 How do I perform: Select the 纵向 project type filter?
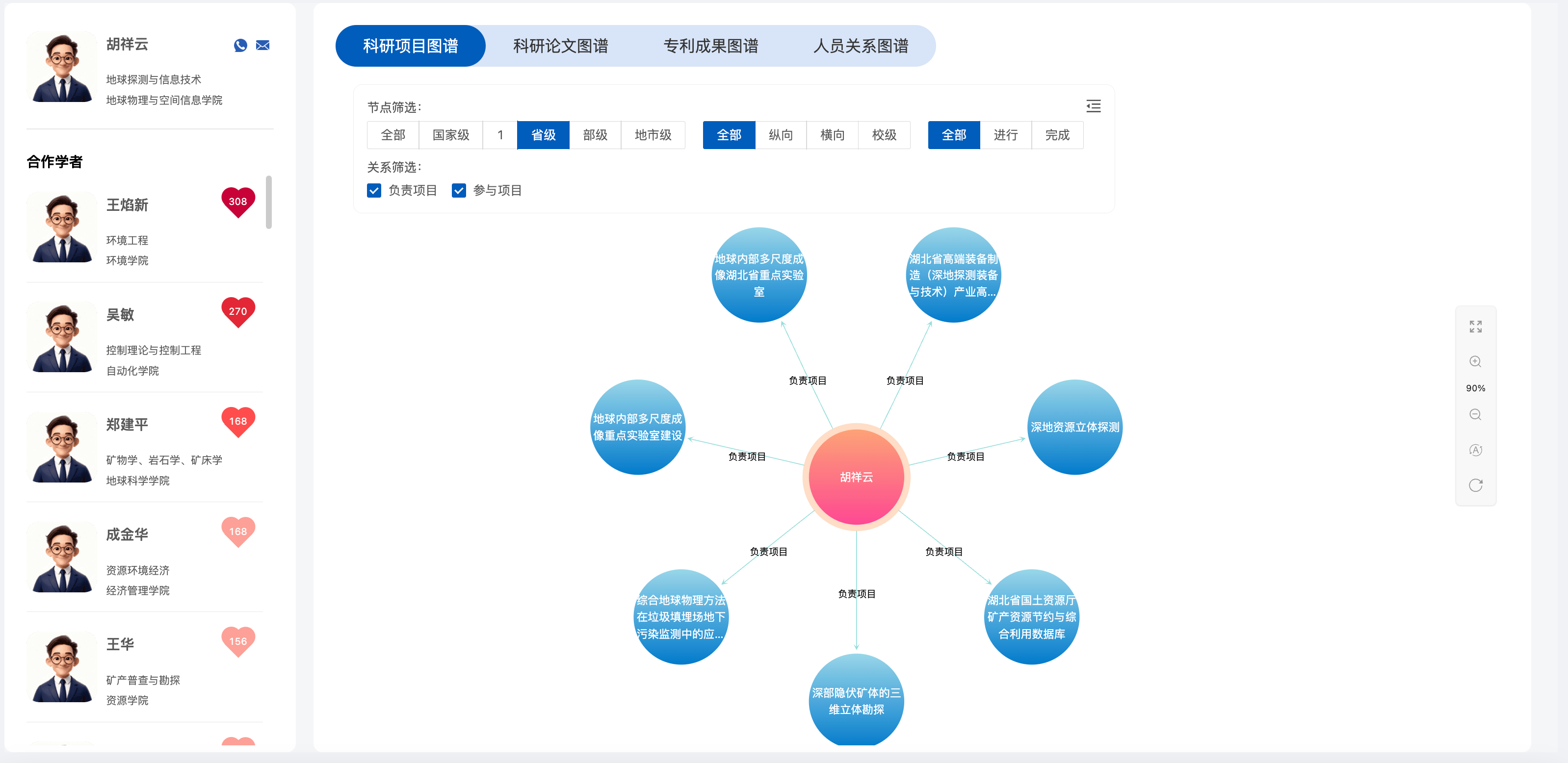tap(781, 135)
